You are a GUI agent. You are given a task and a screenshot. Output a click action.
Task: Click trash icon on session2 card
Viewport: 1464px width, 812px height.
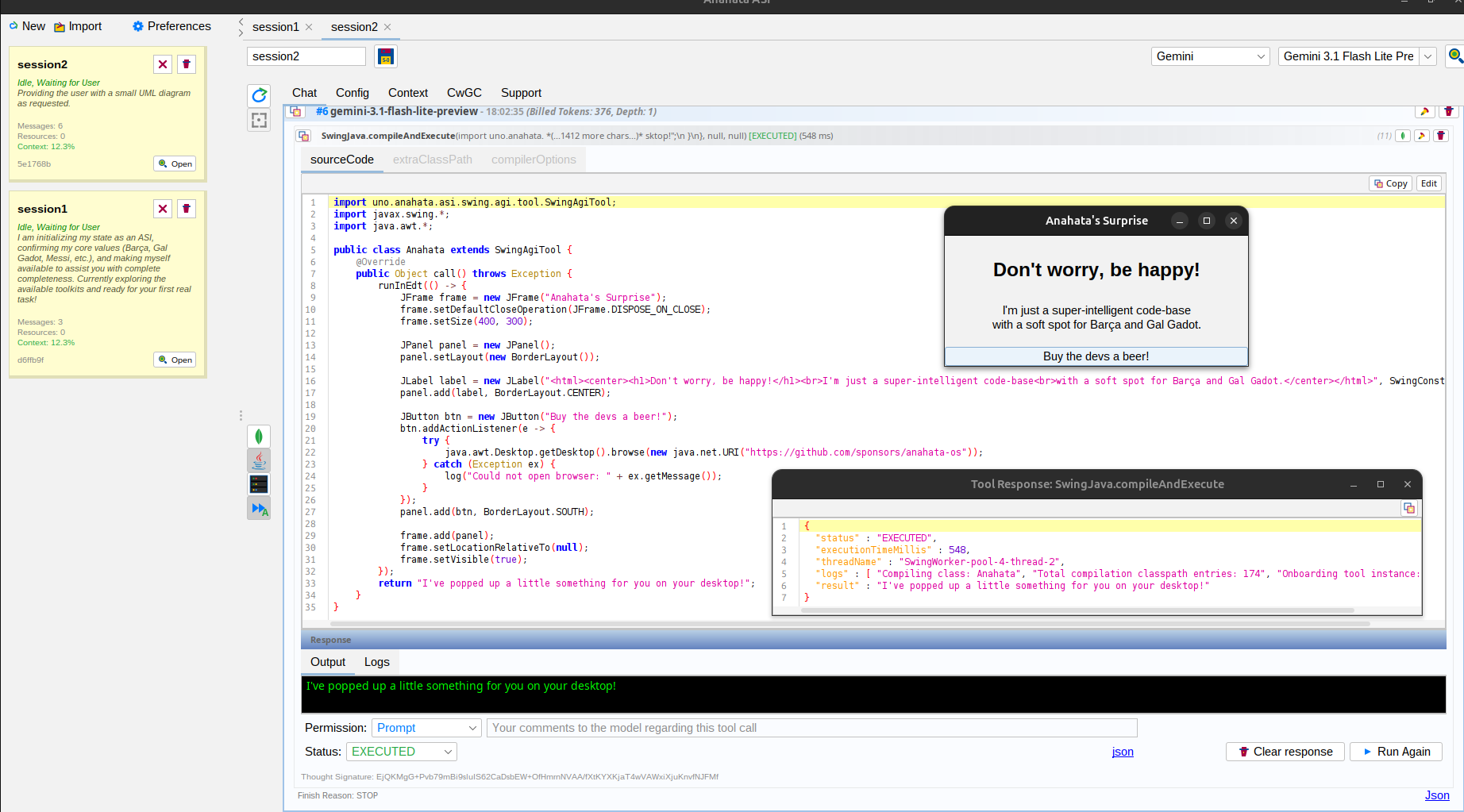(x=187, y=64)
